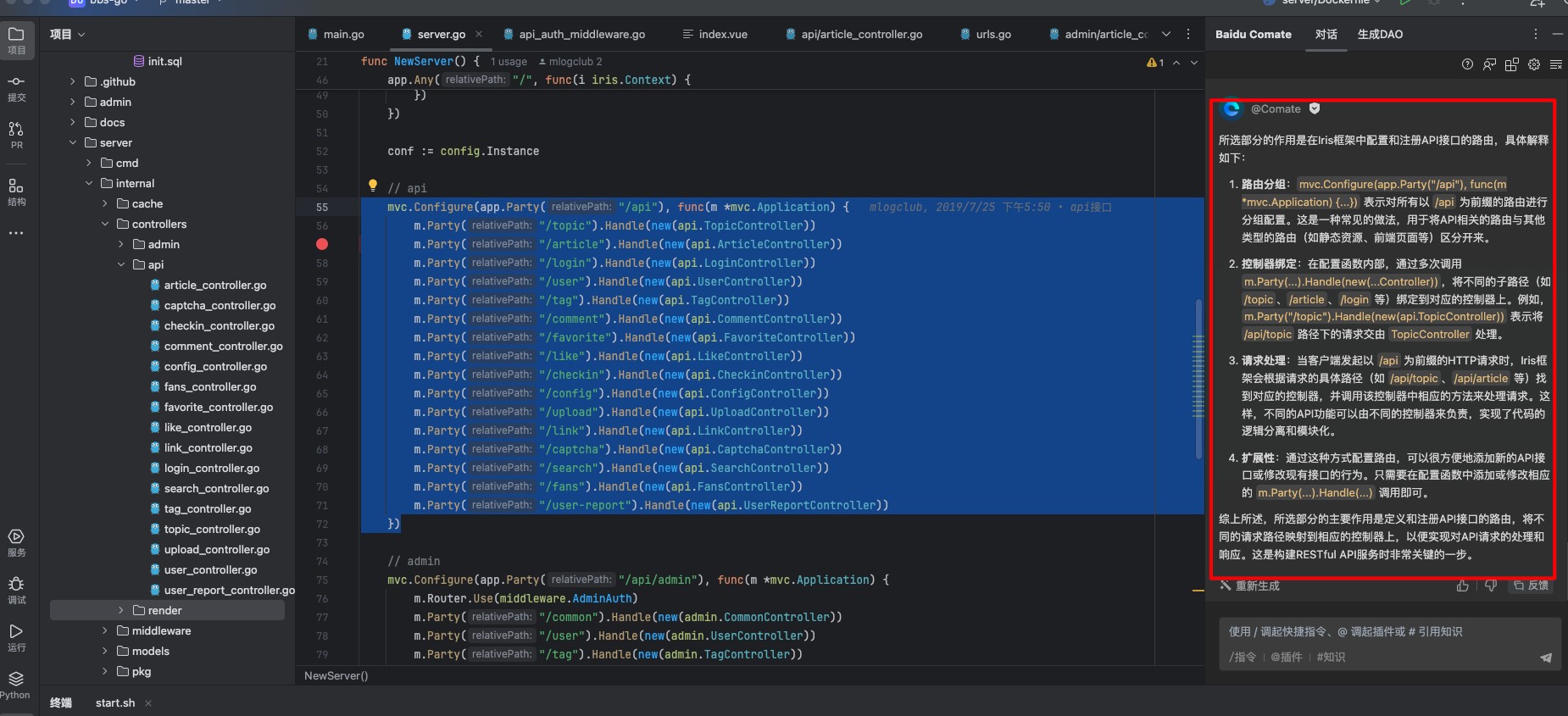The height and width of the screenshot is (716, 1568).
Task: Expand the cache folder
Action: (x=104, y=203)
